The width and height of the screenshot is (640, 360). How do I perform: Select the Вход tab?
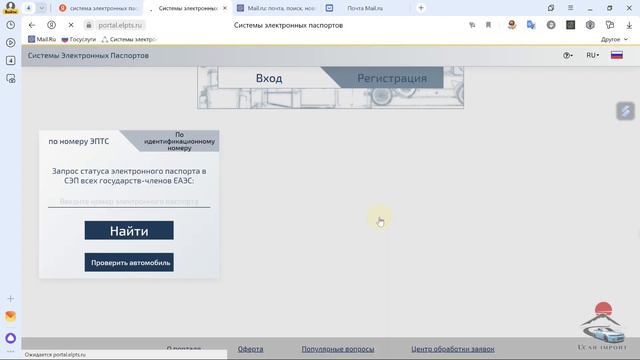point(269,78)
